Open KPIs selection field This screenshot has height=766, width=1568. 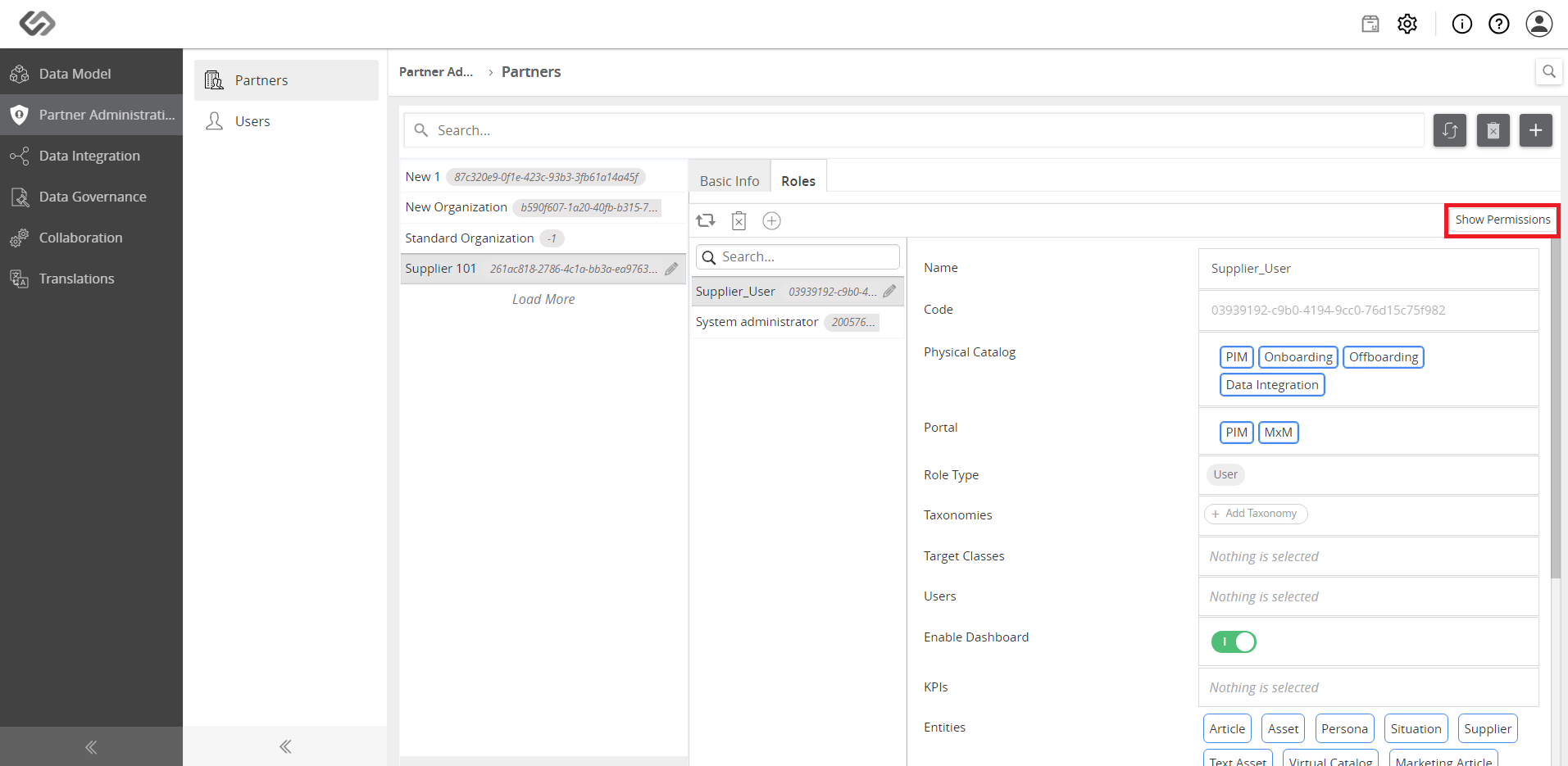tap(1368, 687)
